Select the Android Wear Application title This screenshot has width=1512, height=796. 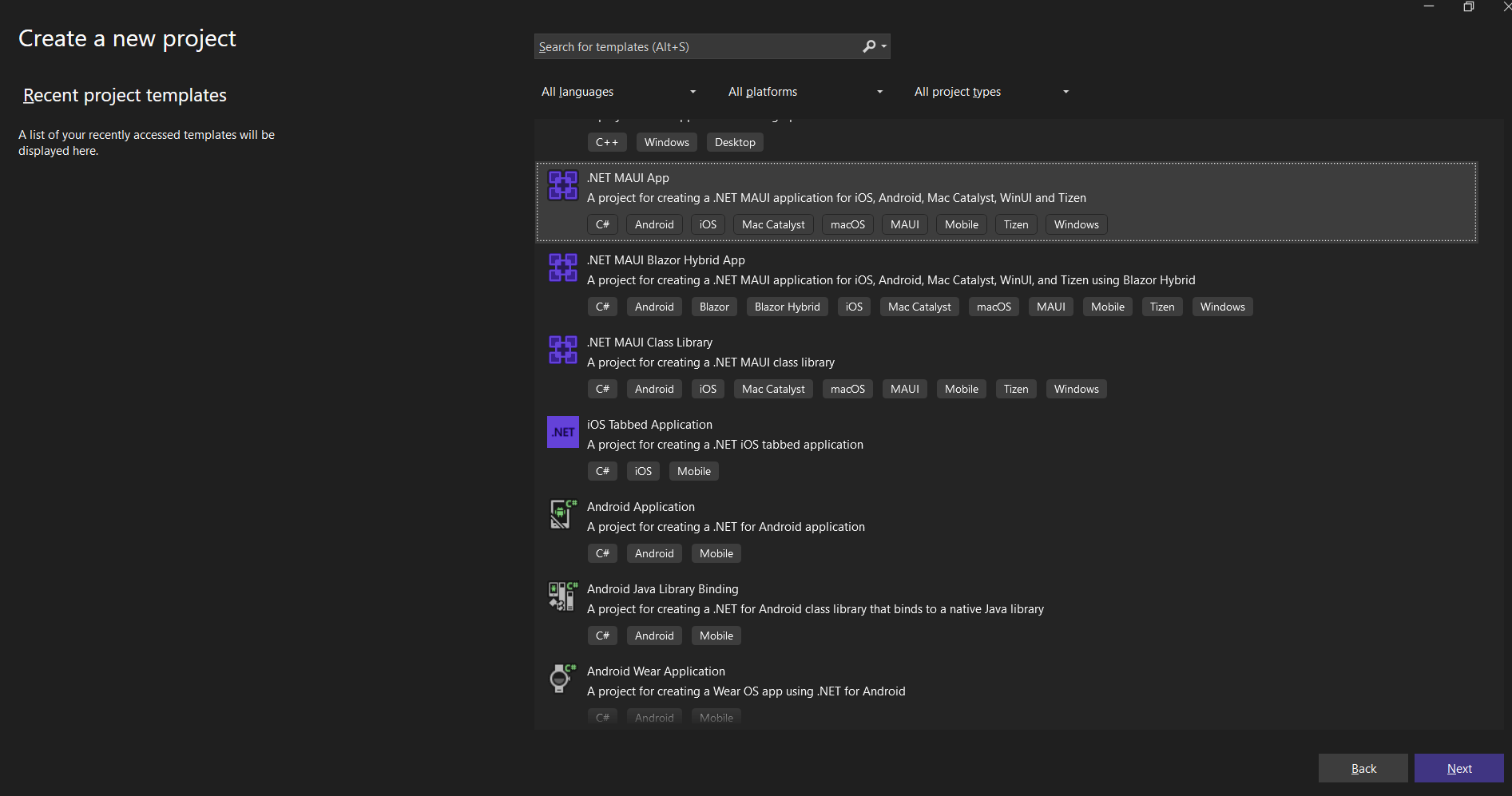656,671
